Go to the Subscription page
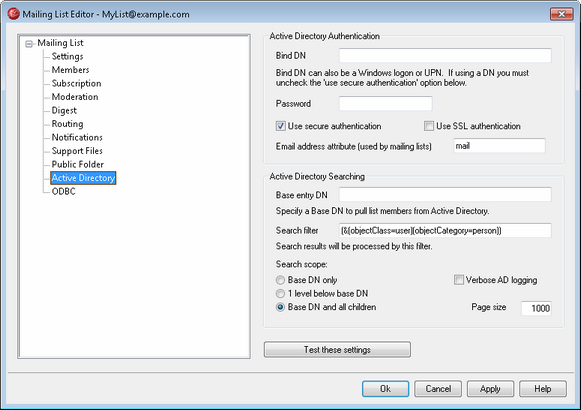 pyautogui.click(x=76, y=83)
